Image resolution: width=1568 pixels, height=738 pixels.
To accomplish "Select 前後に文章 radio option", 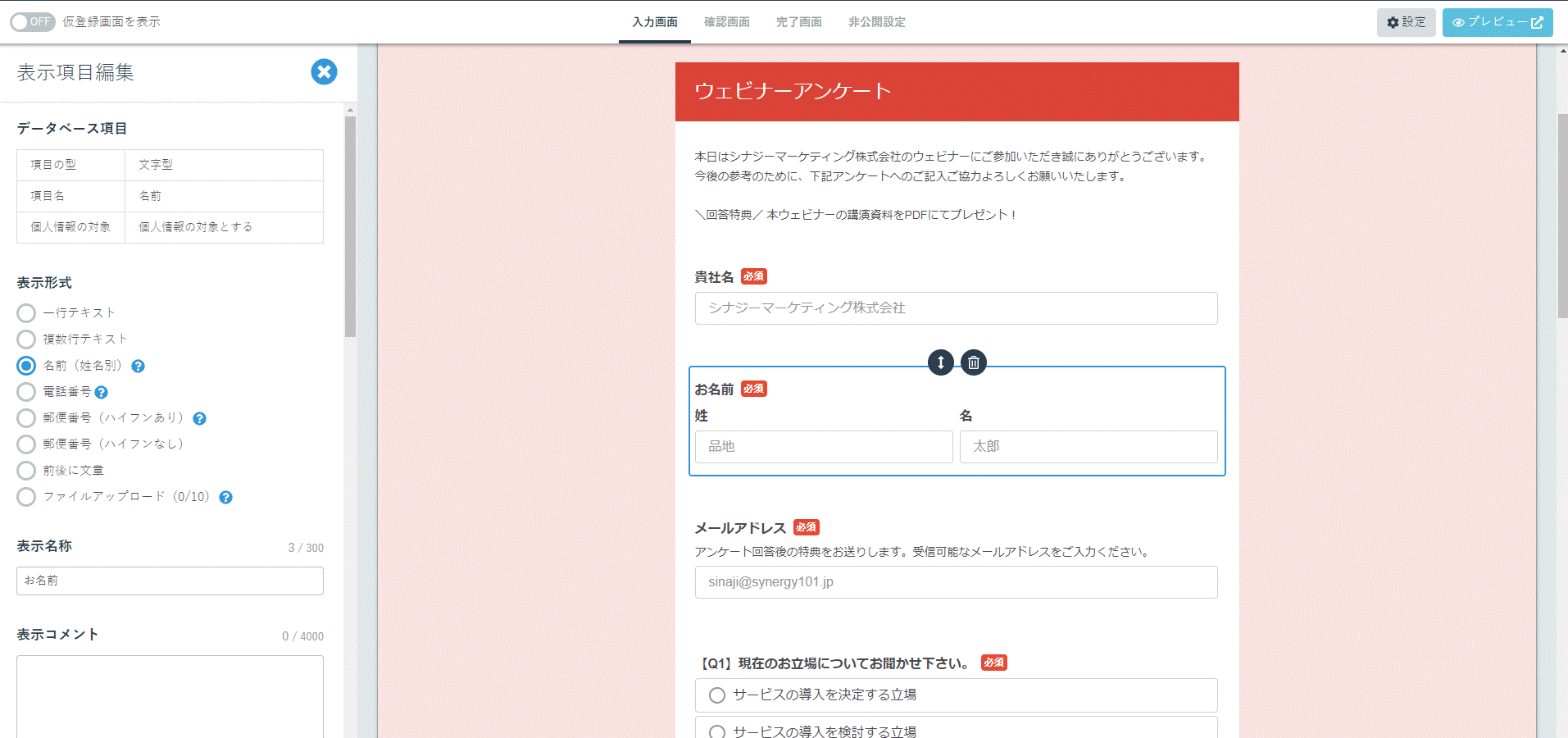I will [x=26, y=471].
